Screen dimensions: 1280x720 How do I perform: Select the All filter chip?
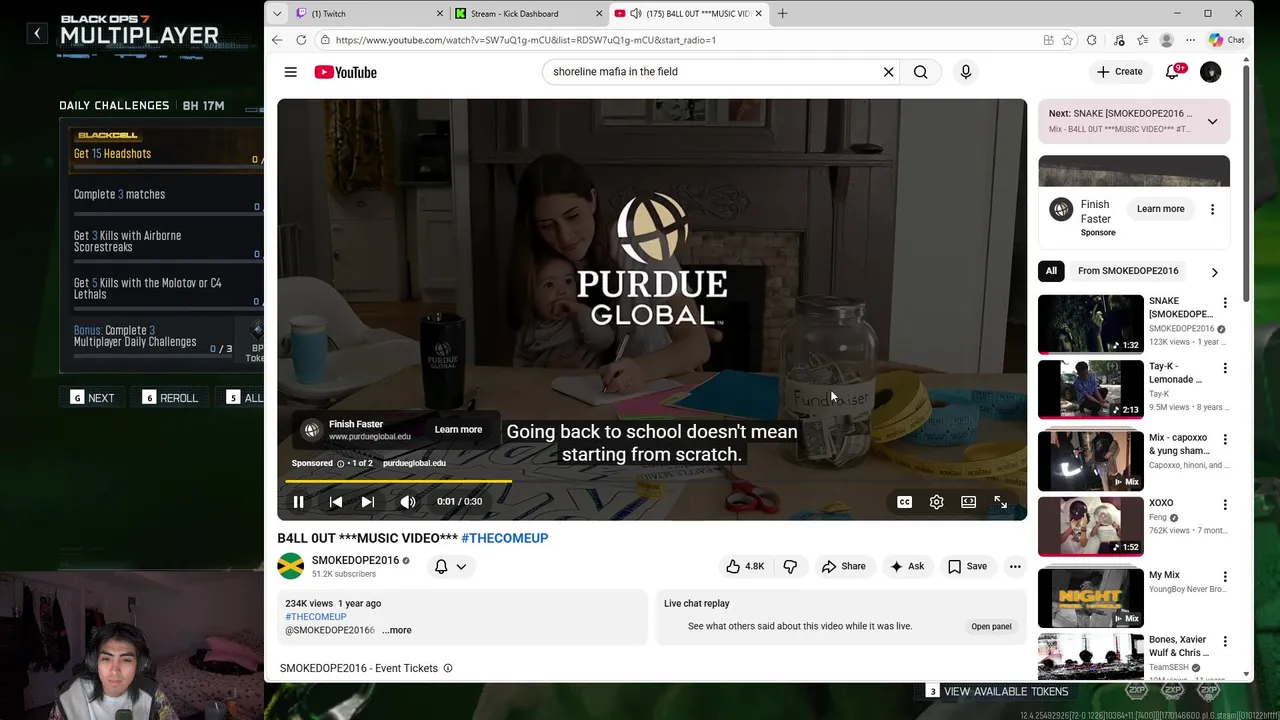pyautogui.click(x=1051, y=271)
